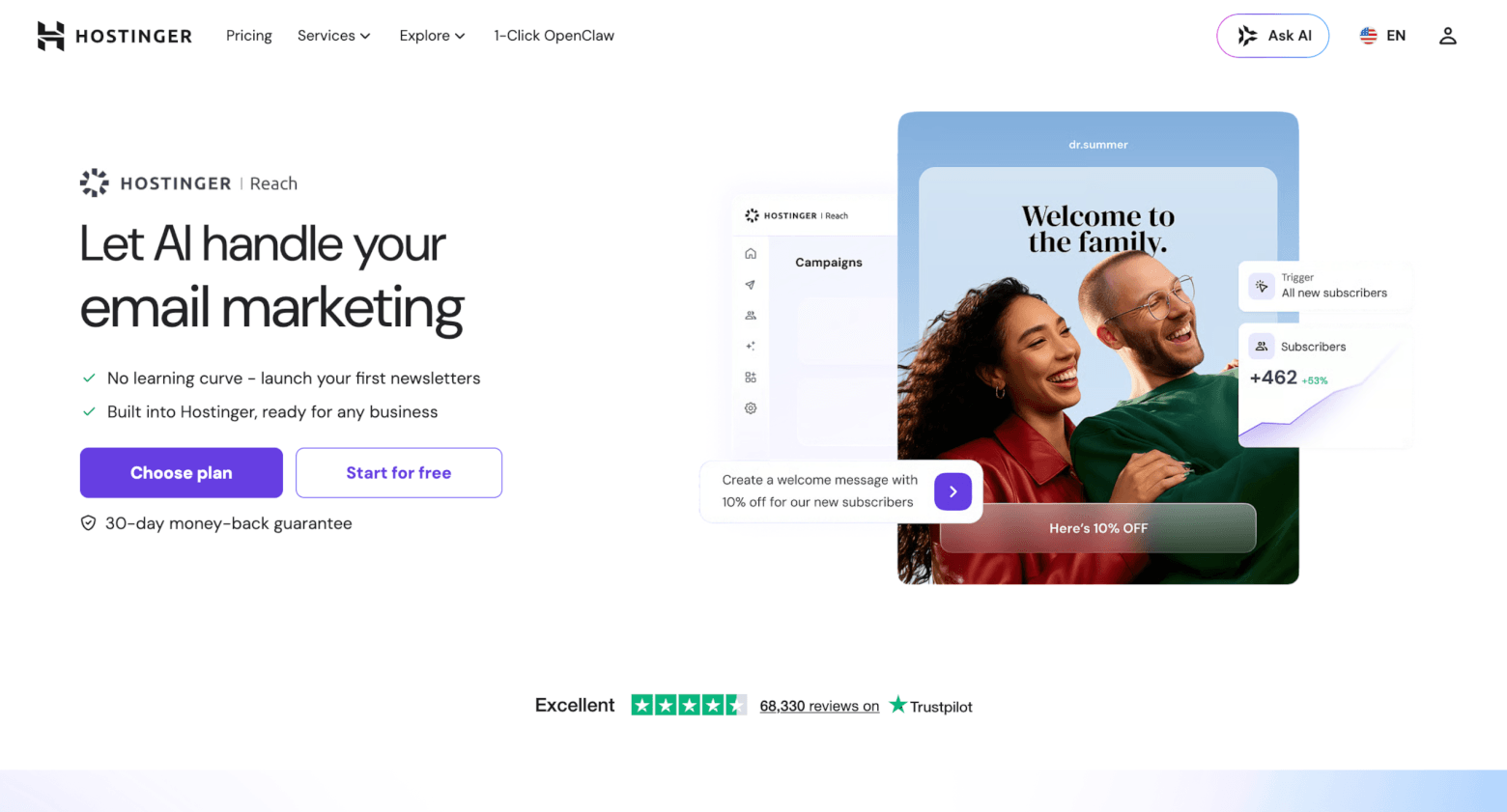
Task: Open the 68,330 reviews link
Action: (819, 706)
